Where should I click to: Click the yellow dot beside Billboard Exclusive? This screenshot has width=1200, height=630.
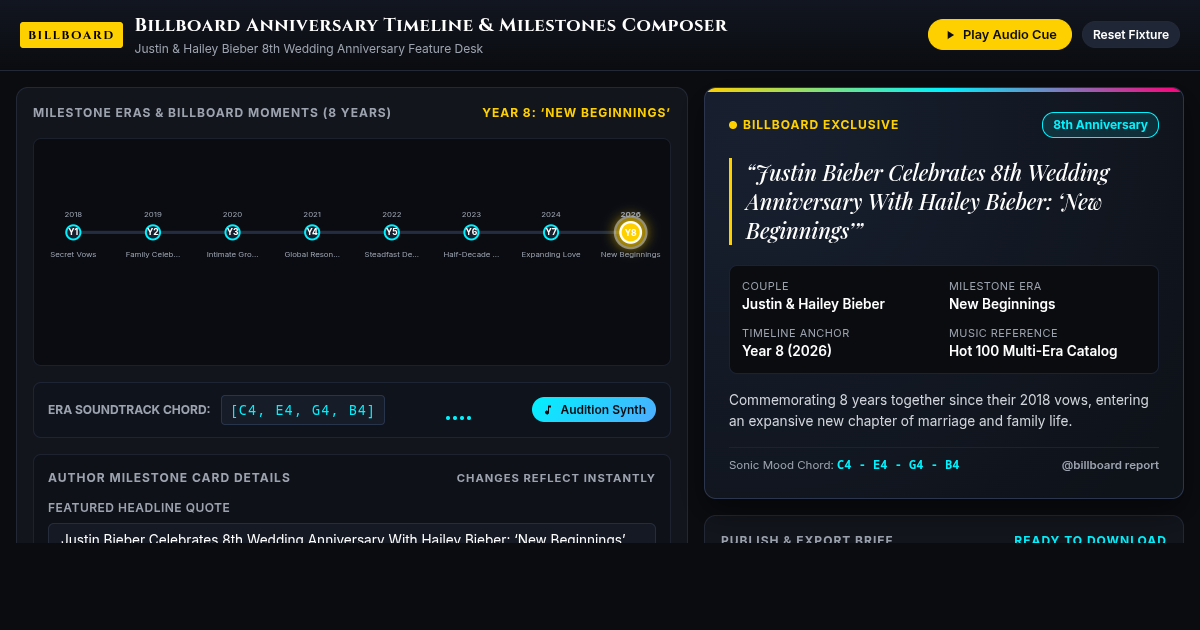point(733,125)
